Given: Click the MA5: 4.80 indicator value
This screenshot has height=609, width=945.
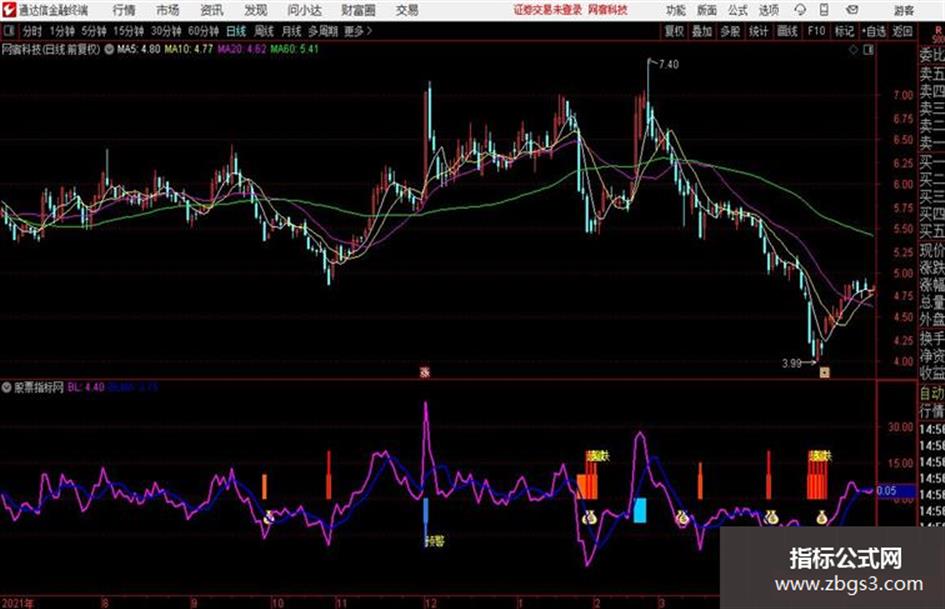Looking at the screenshot, I should (x=139, y=49).
